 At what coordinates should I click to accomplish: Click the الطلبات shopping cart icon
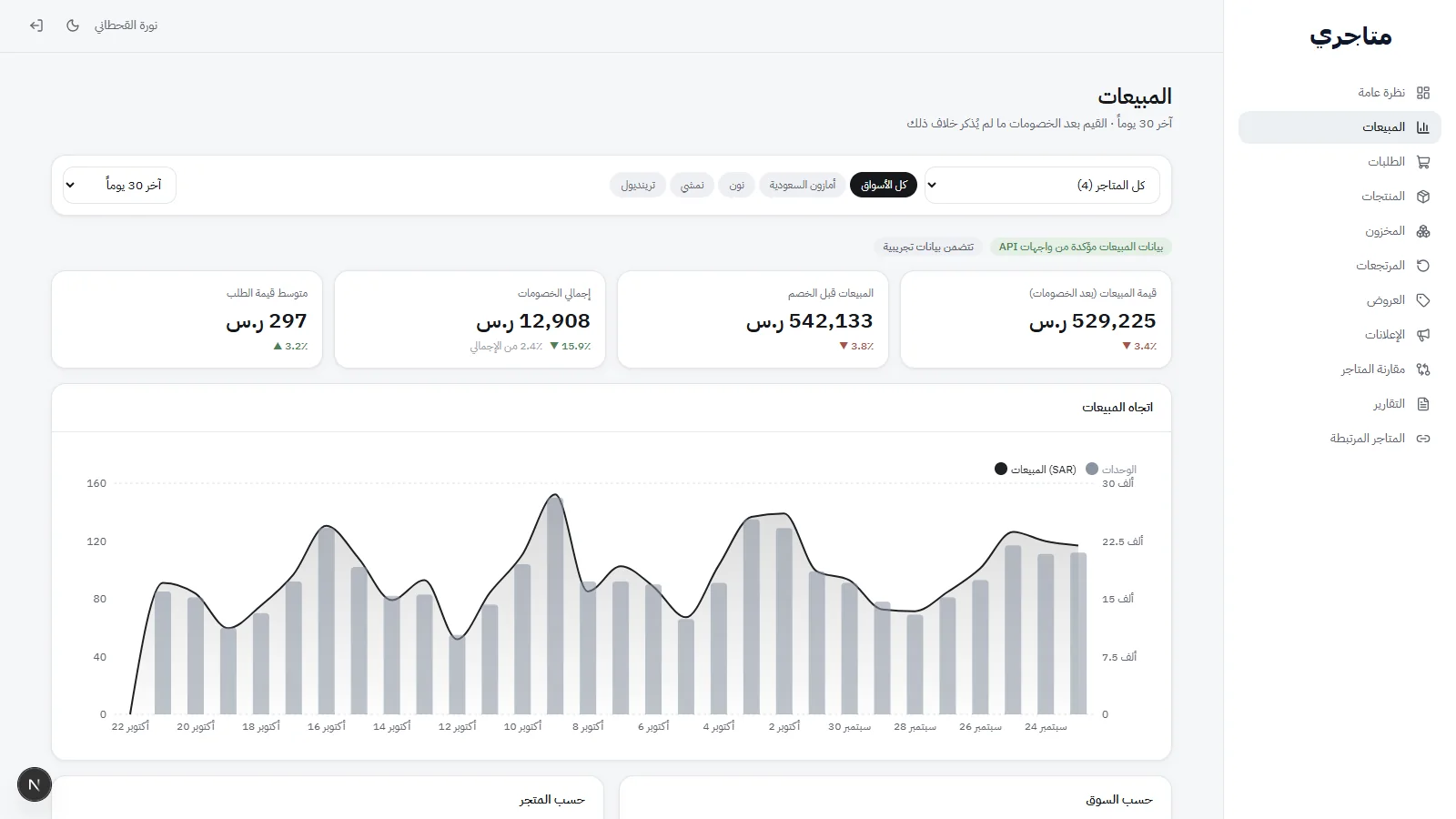tap(1423, 162)
